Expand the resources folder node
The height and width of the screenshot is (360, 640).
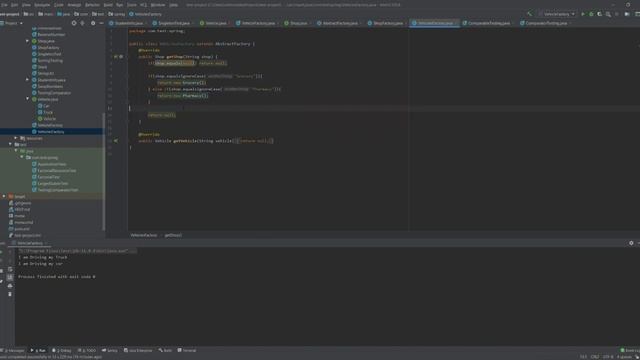(x=16, y=138)
